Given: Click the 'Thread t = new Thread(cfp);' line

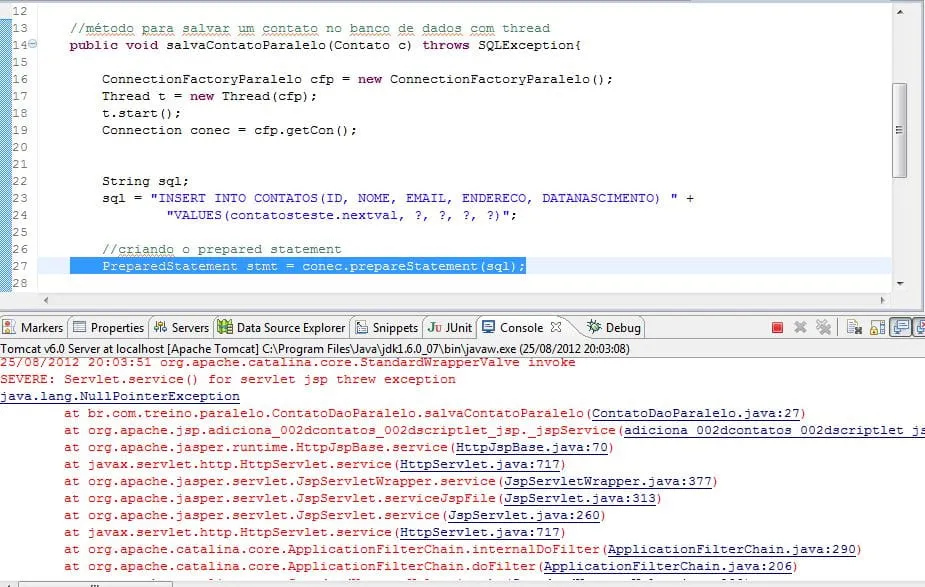Looking at the screenshot, I should pos(209,96).
